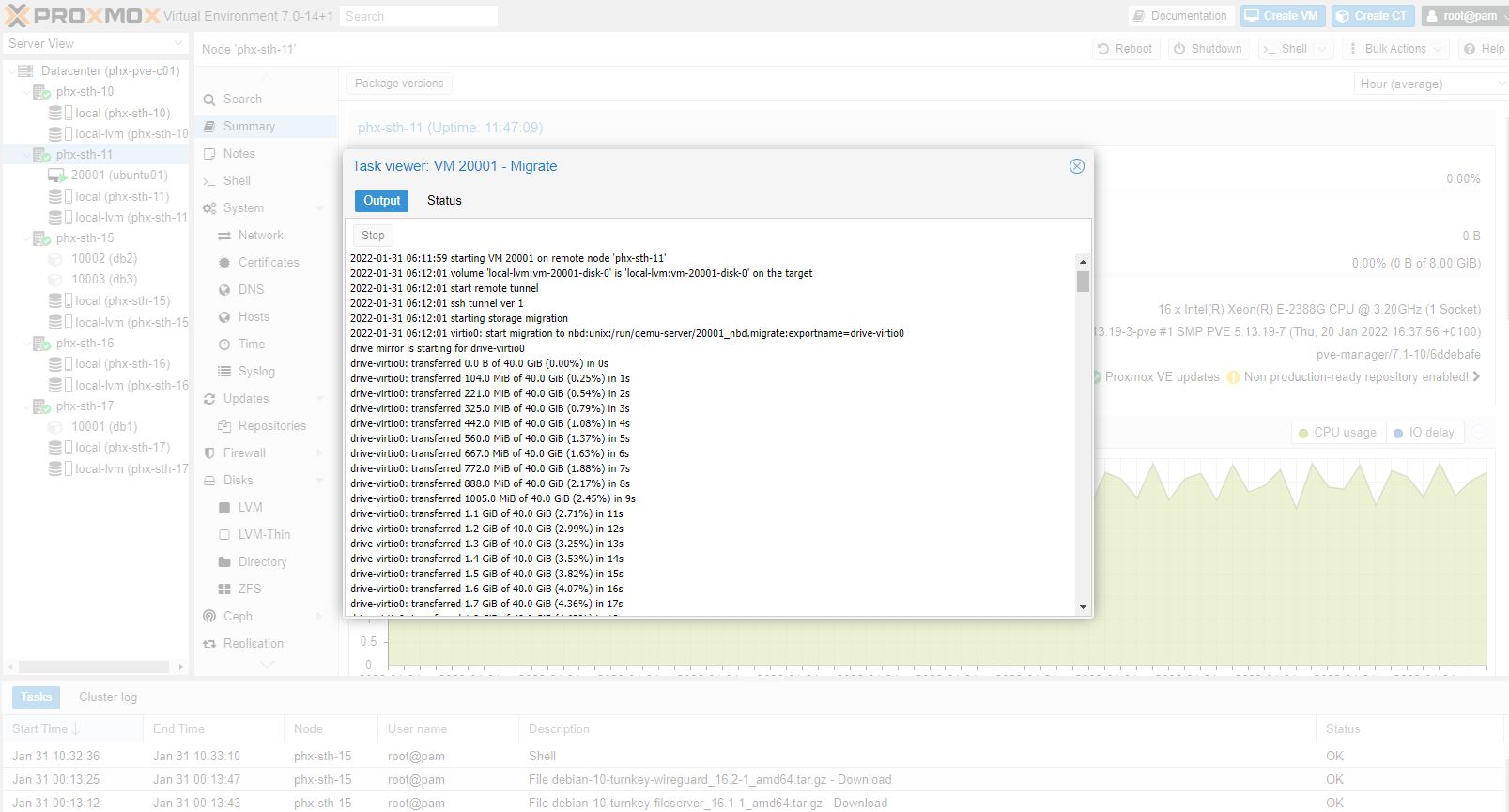Click the VM 20001 monitor icon
Image resolution: width=1509 pixels, height=812 pixels.
click(x=56, y=176)
